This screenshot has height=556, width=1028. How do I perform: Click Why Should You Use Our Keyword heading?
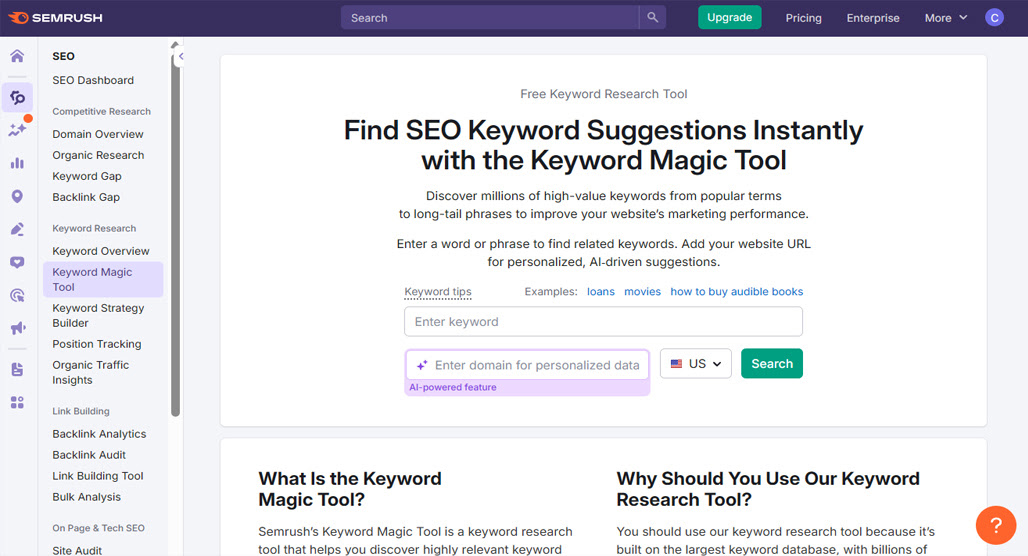coord(768,488)
